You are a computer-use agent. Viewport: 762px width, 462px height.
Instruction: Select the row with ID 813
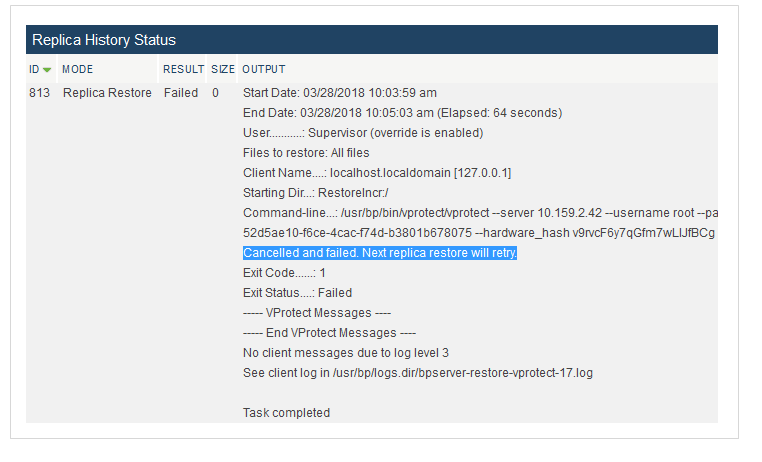372,253
